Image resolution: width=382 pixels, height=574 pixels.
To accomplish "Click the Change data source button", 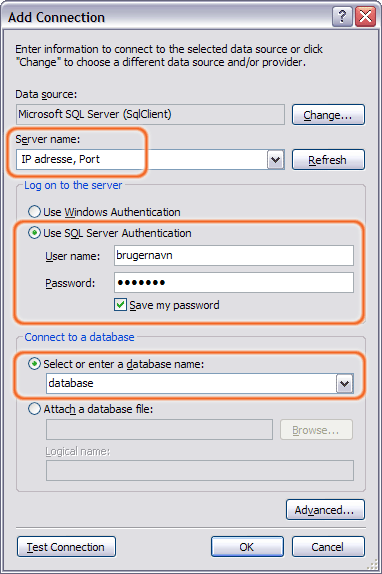I will tap(328, 115).
